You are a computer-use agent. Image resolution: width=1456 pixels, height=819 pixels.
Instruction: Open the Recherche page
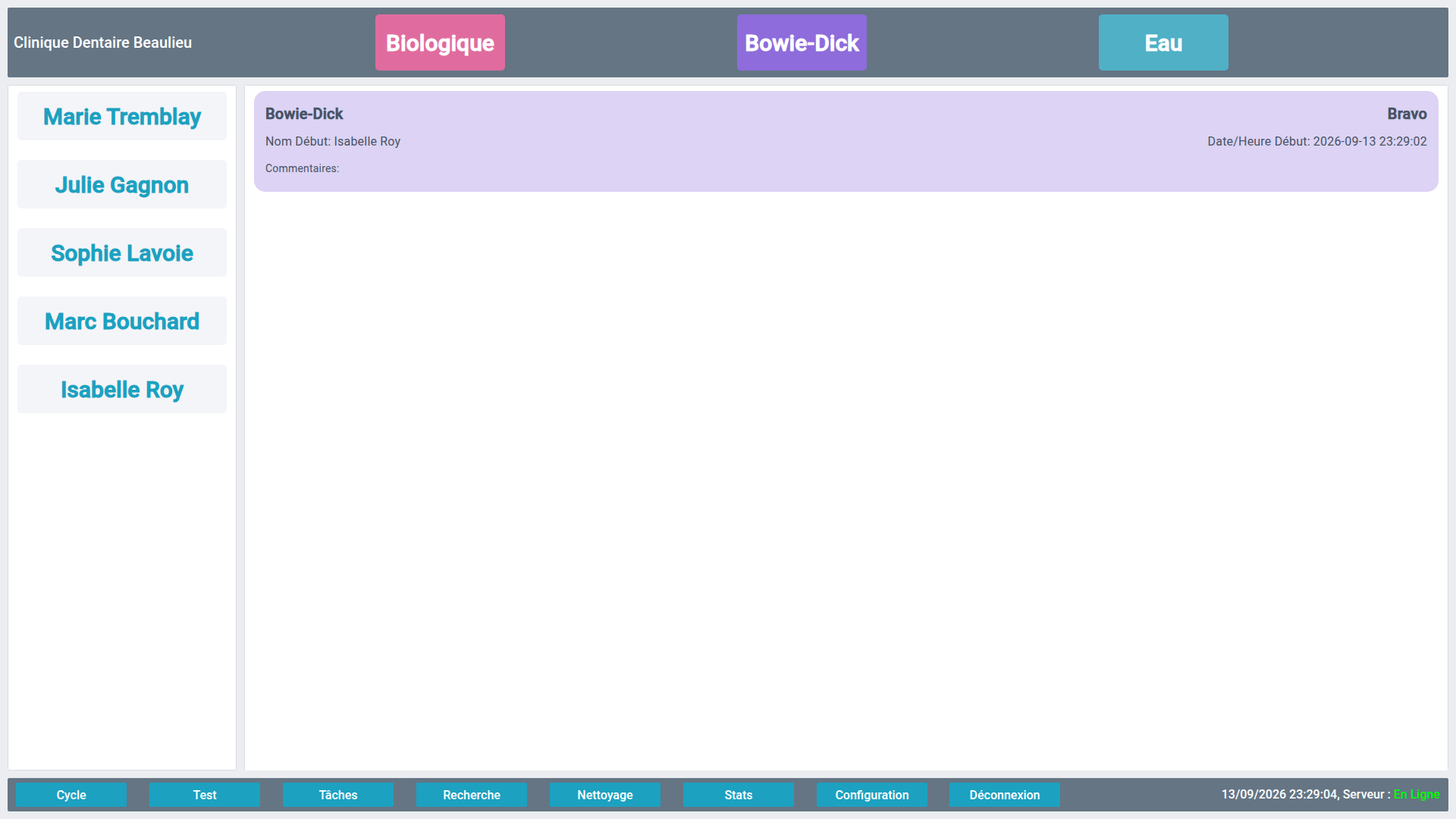(x=472, y=795)
